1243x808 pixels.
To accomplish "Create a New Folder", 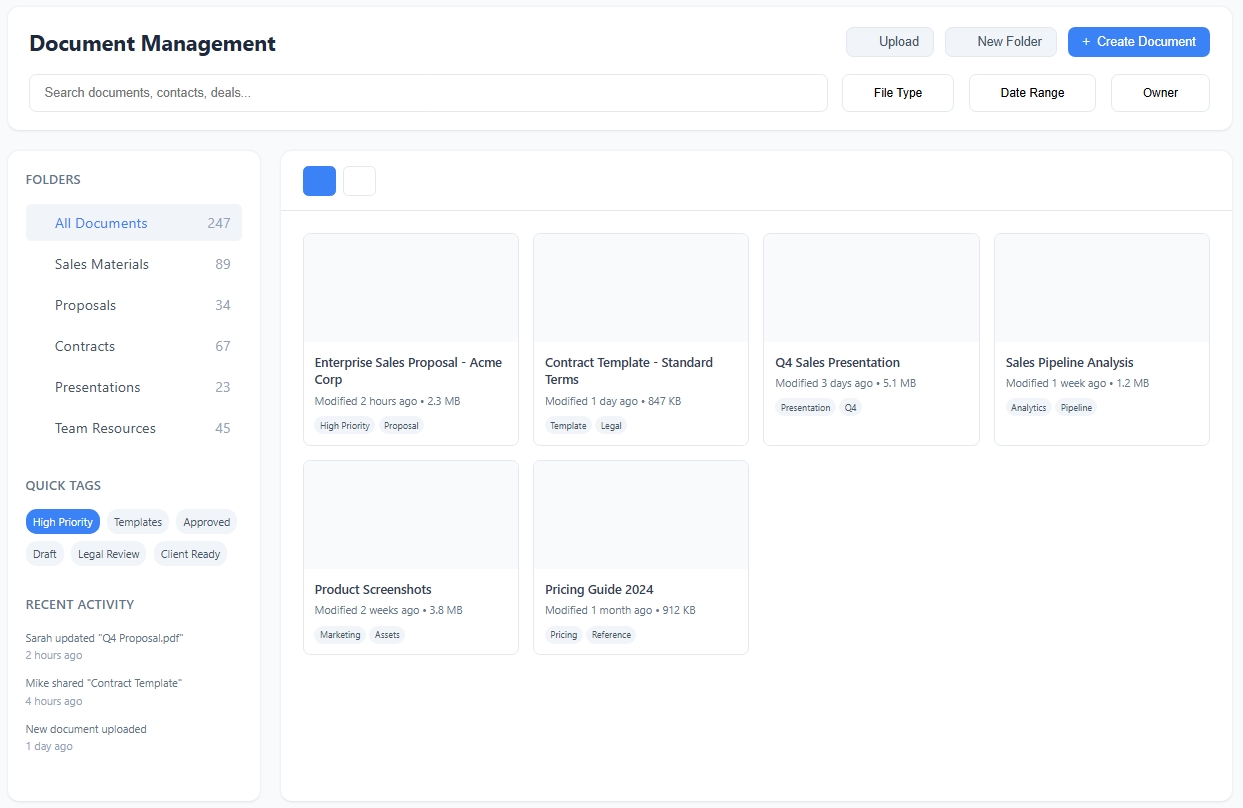I will click(x=1000, y=42).
